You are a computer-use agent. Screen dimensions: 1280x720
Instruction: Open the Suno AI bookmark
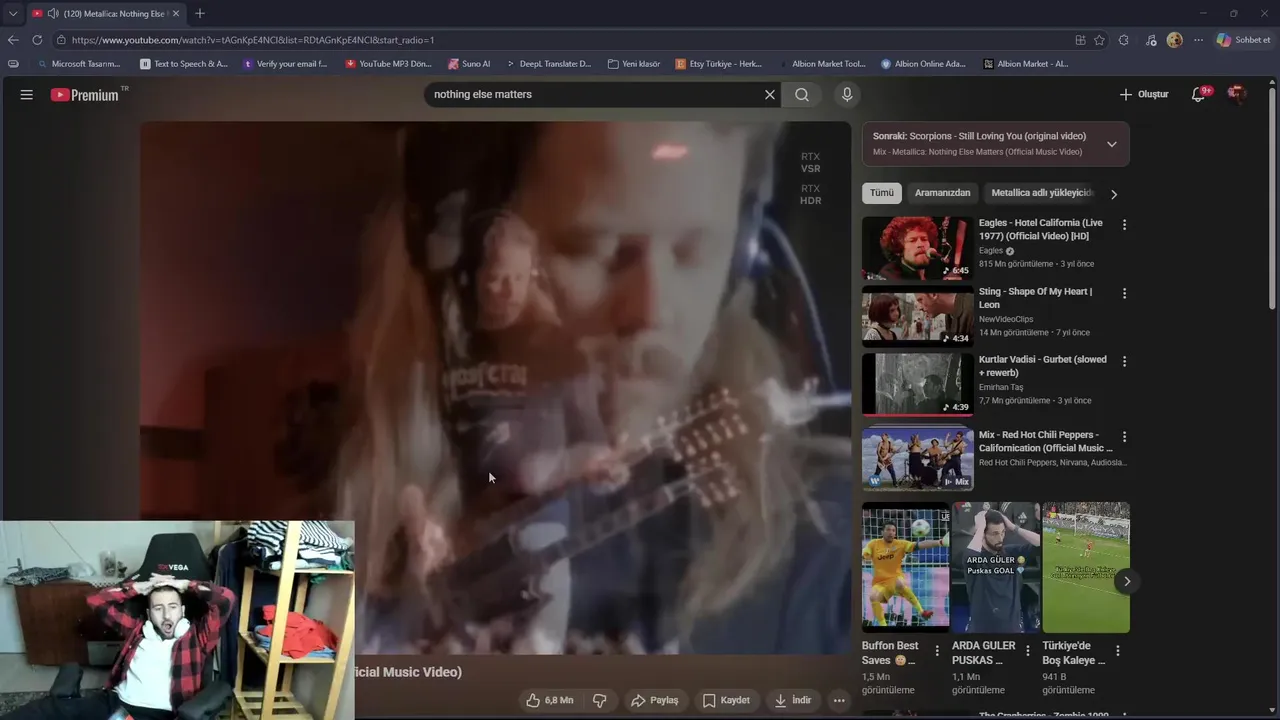click(469, 64)
